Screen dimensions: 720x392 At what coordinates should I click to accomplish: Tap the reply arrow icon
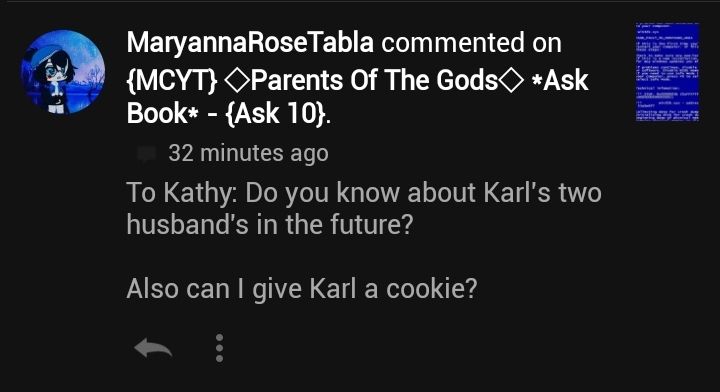(x=153, y=348)
